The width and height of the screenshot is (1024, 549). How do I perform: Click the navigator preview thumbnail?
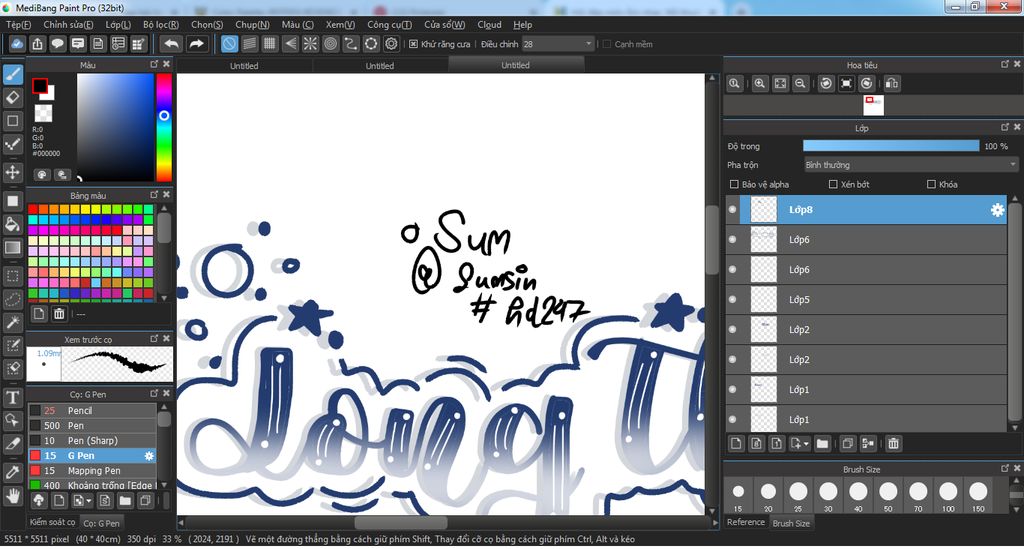click(873, 105)
